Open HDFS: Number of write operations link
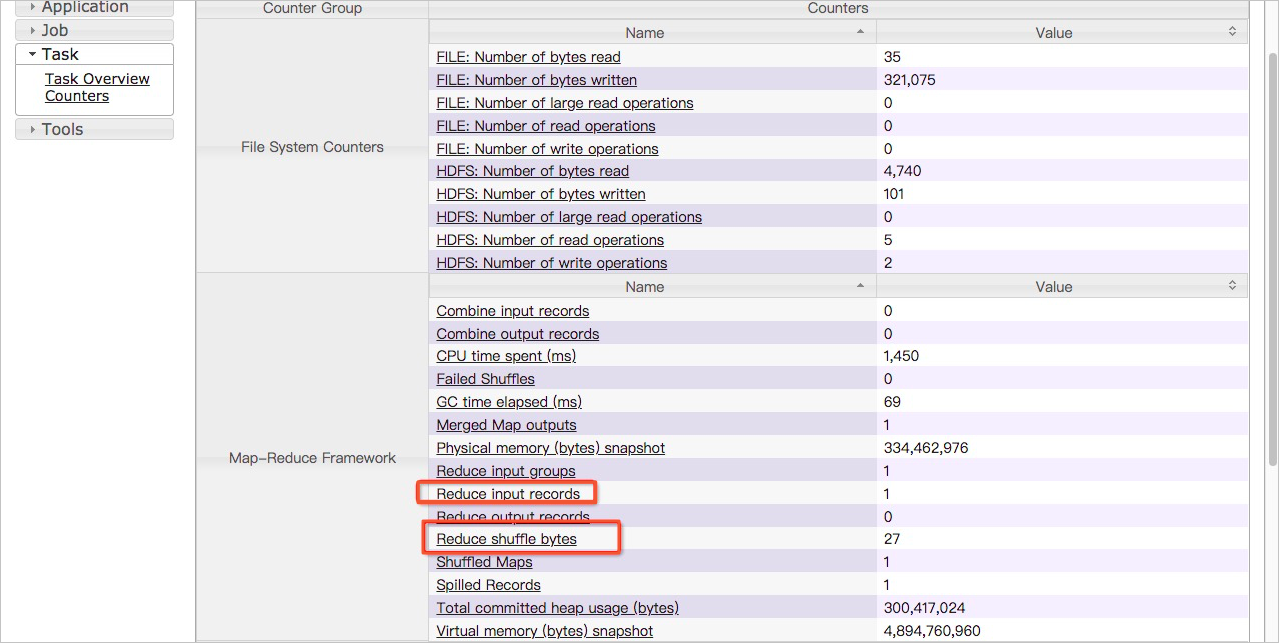Screen dimensions: 1279x643 [552, 263]
